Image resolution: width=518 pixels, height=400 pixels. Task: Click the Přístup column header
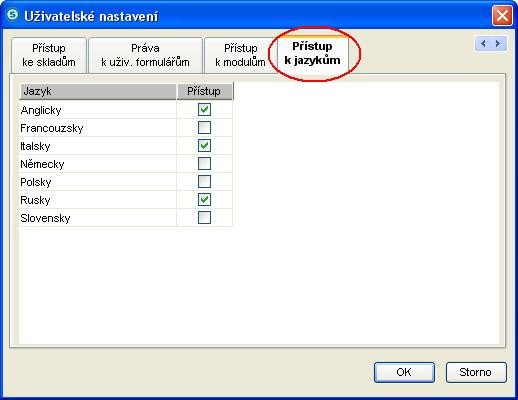click(x=205, y=91)
